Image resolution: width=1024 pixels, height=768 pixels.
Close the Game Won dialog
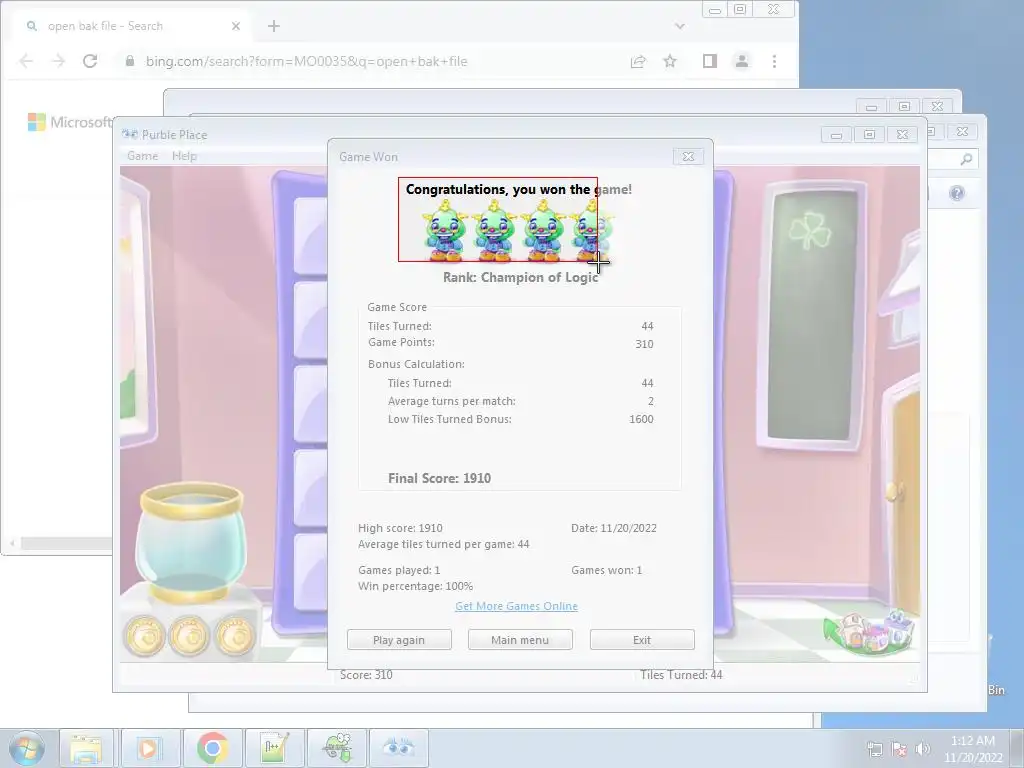(x=688, y=157)
